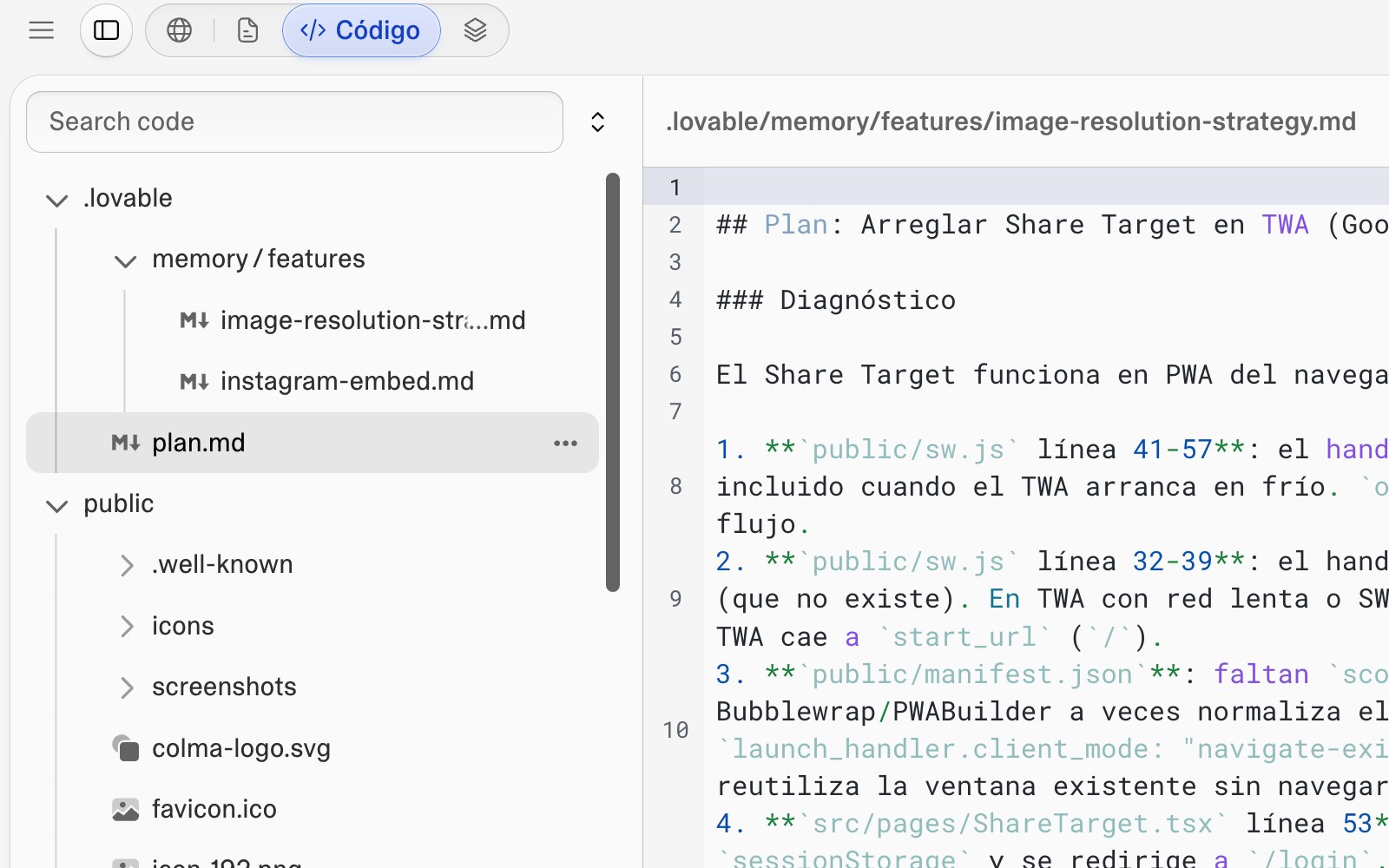The width and height of the screenshot is (1389, 868).
Task: Toggle expand/collapse all arrows beside search
Action: coord(597,122)
